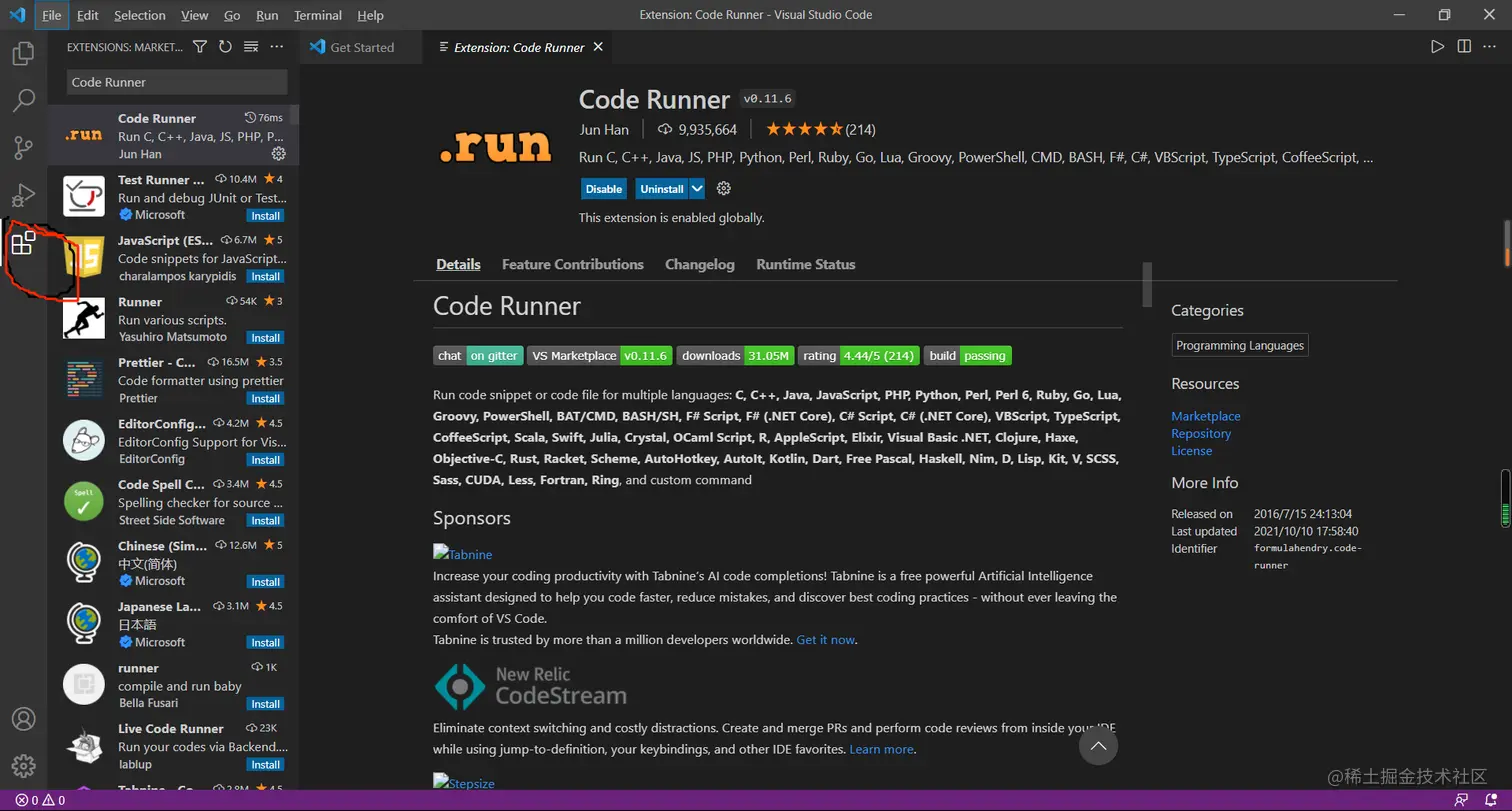Viewport: 1512px width, 811px height.
Task: Open the gear for Code Runner list item
Action: [279, 154]
